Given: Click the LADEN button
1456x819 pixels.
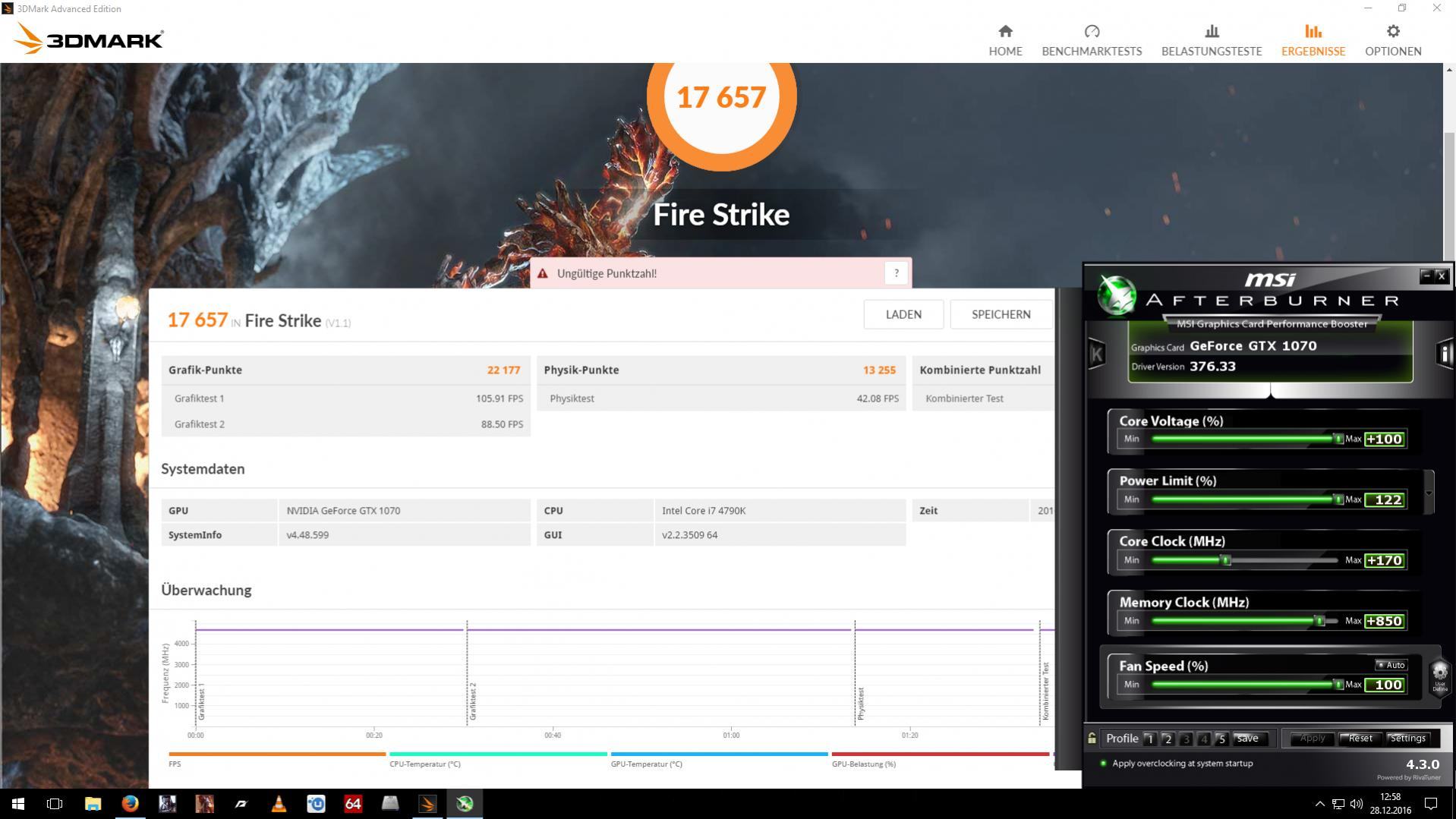Looking at the screenshot, I should pyautogui.click(x=903, y=314).
